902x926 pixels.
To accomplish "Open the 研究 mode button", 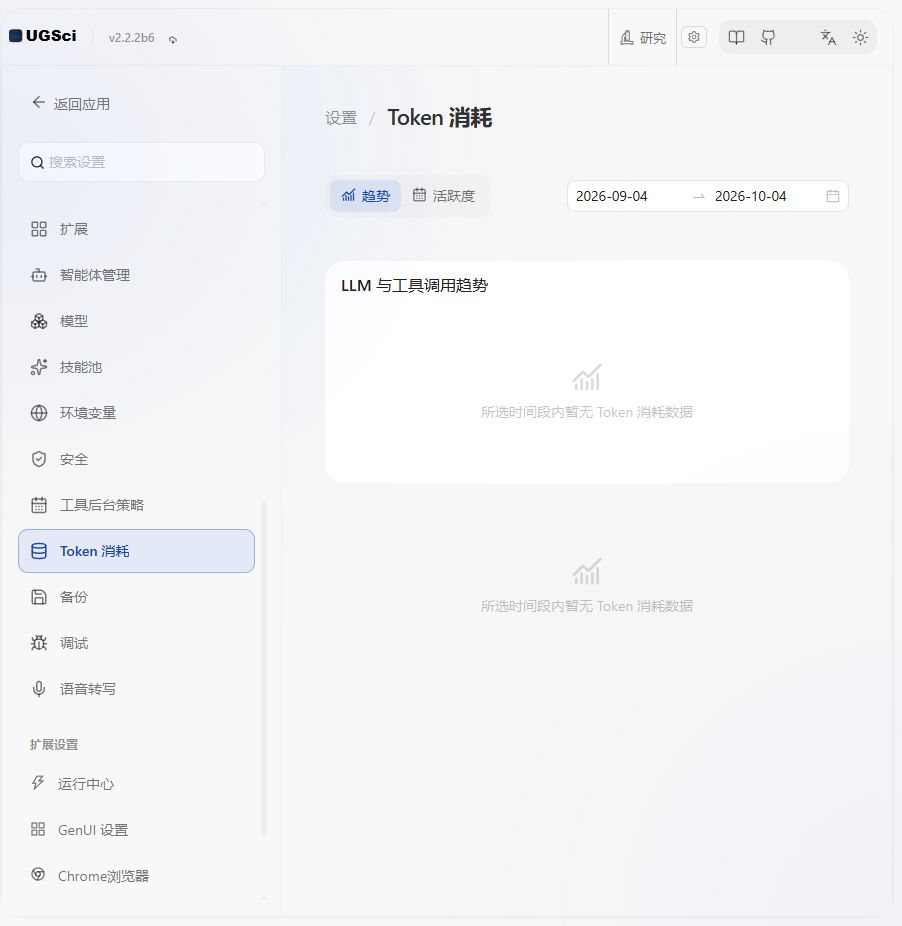I will point(643,38).
